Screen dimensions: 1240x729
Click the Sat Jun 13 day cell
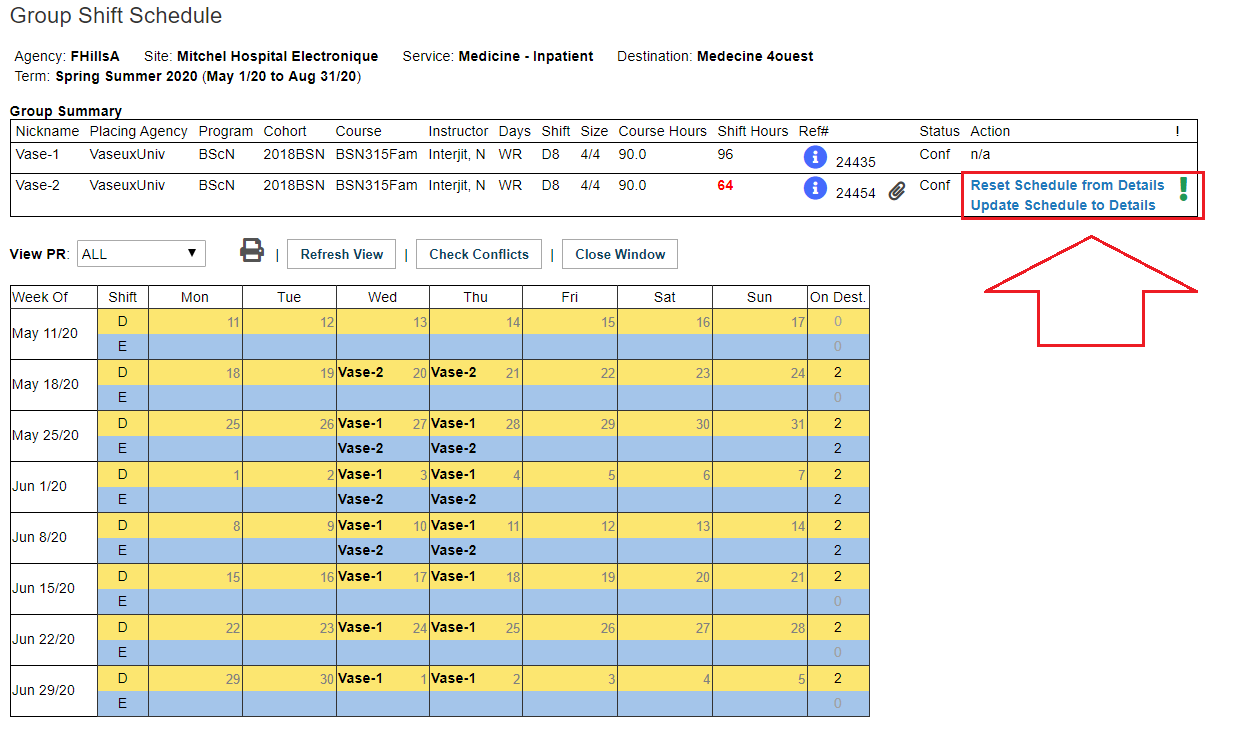[x=665, y=525]
